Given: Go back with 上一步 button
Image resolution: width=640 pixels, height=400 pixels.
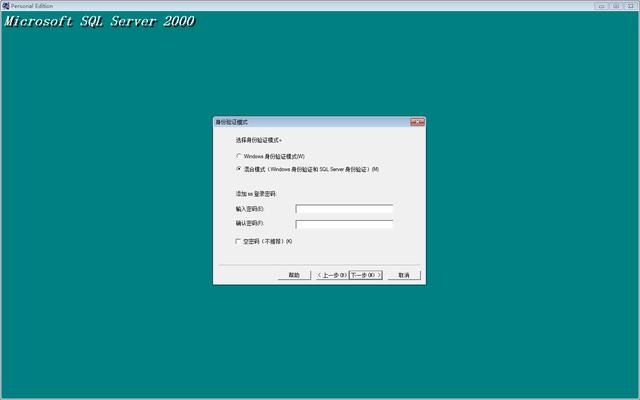Looking at the screenshot, I should 332,275.
